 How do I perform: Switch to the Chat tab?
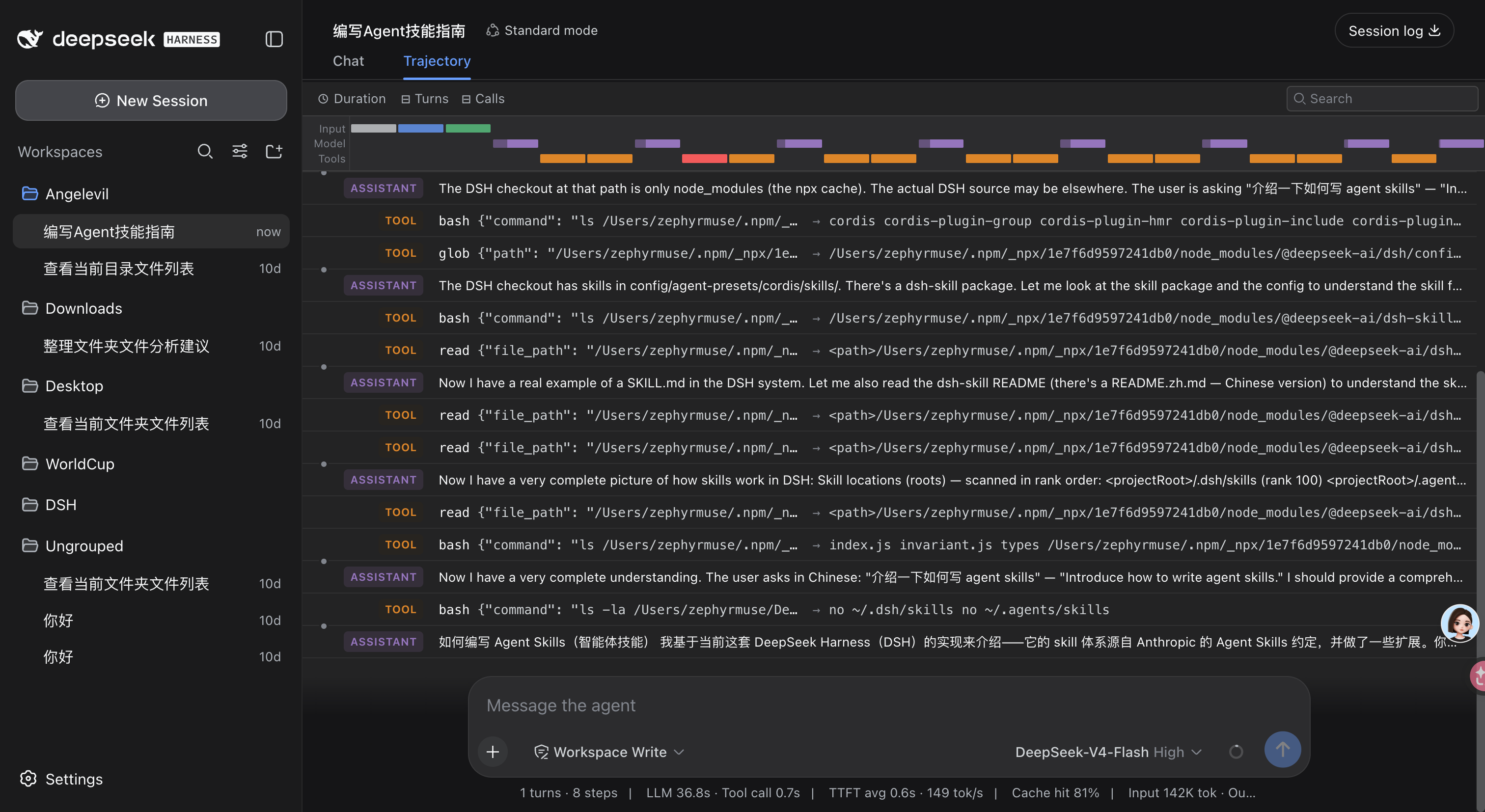348,61
